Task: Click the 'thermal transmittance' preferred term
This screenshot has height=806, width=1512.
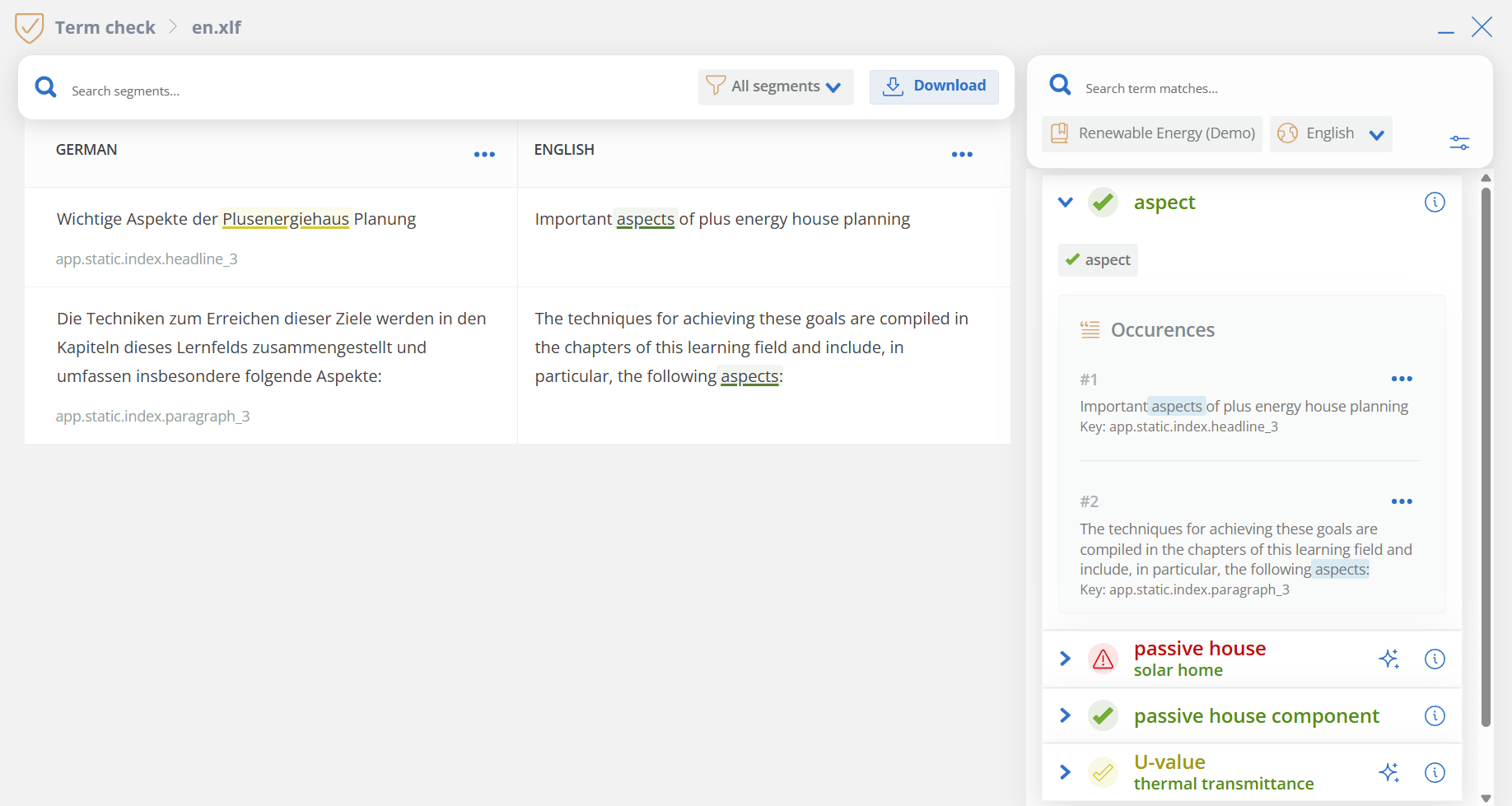Action: (1224, 785)
